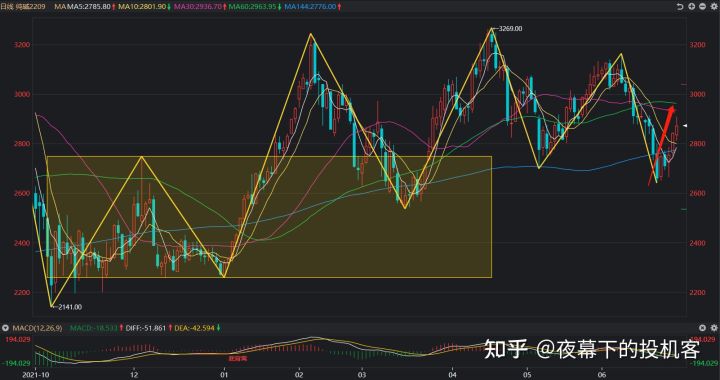Click the MA30:2936.70 value
The width and height of the screenshot is (720, 380).
197,7
